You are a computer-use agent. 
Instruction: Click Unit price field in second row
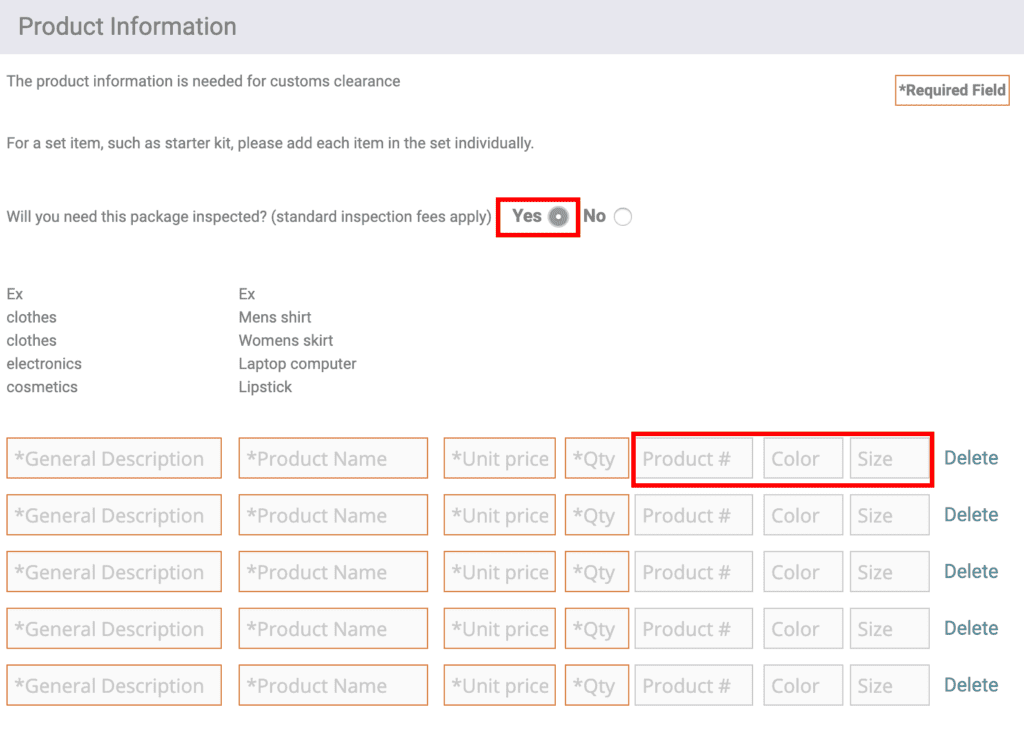click(x=500, y=515)
